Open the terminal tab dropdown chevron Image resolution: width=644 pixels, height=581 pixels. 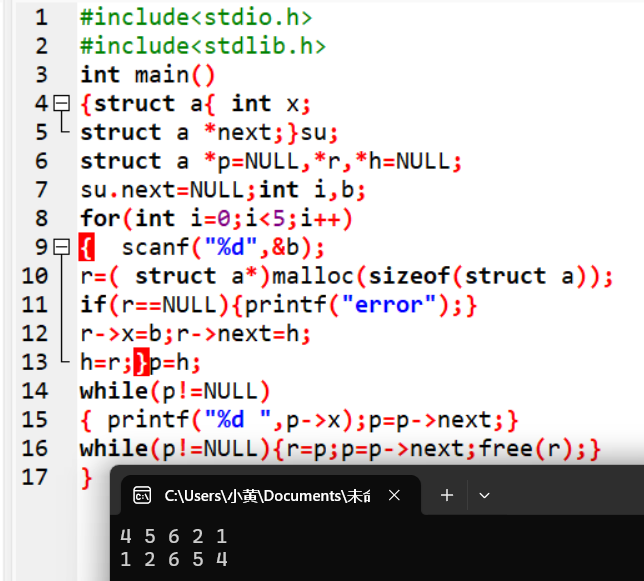tap(484, 496)
